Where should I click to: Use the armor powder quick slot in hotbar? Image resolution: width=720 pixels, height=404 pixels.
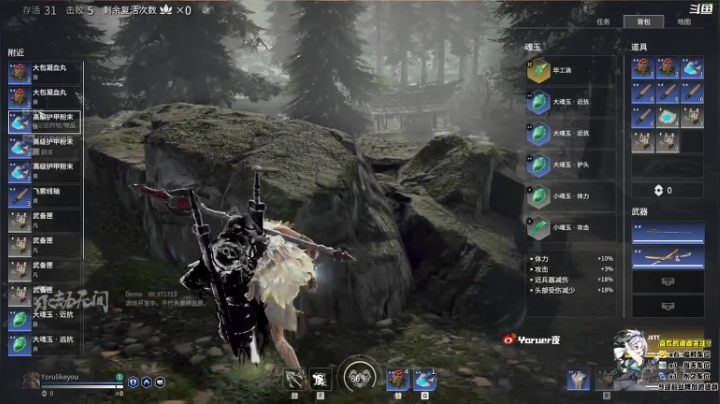tap(424, 380)
